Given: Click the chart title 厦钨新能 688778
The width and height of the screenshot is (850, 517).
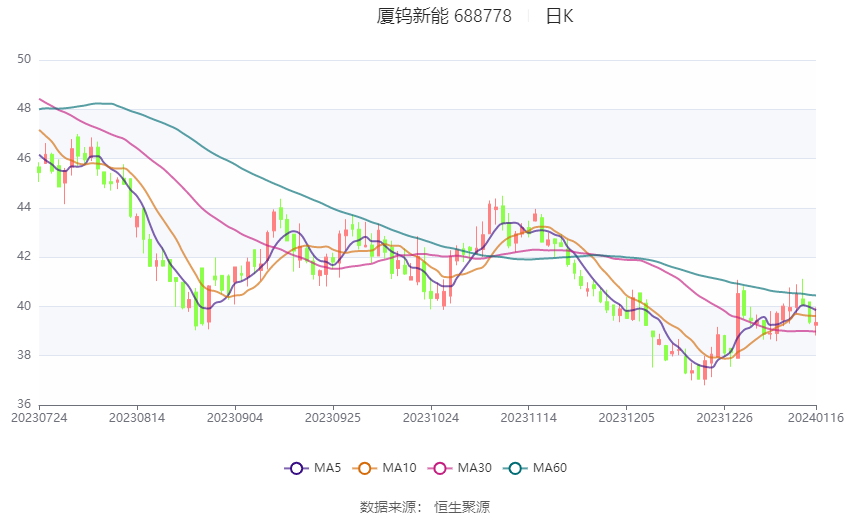Looking at the screenshot, I should tap(444, 16).
